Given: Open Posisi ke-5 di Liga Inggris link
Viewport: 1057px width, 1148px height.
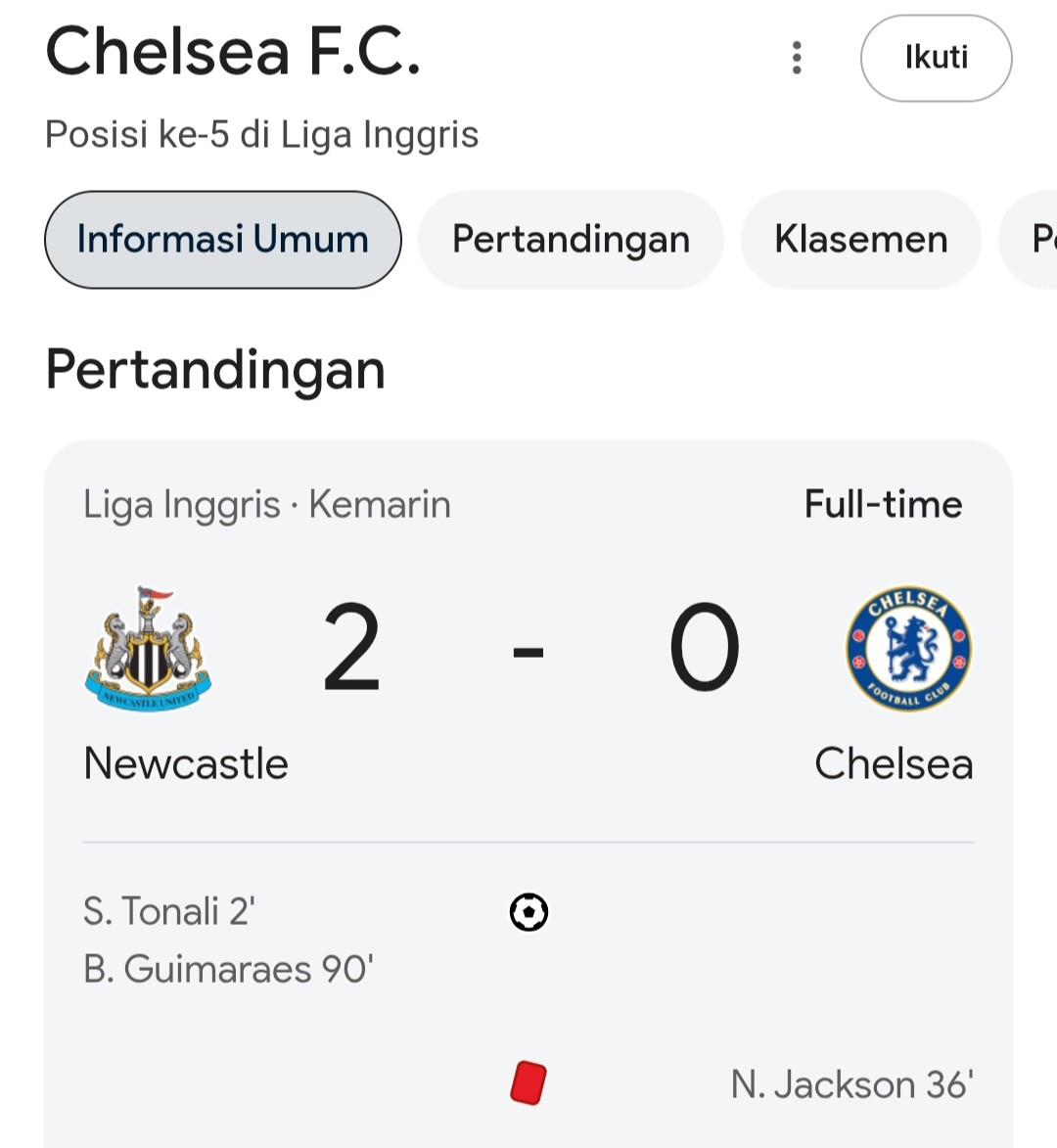Looking at the screenshot, I should pos(262,135).
